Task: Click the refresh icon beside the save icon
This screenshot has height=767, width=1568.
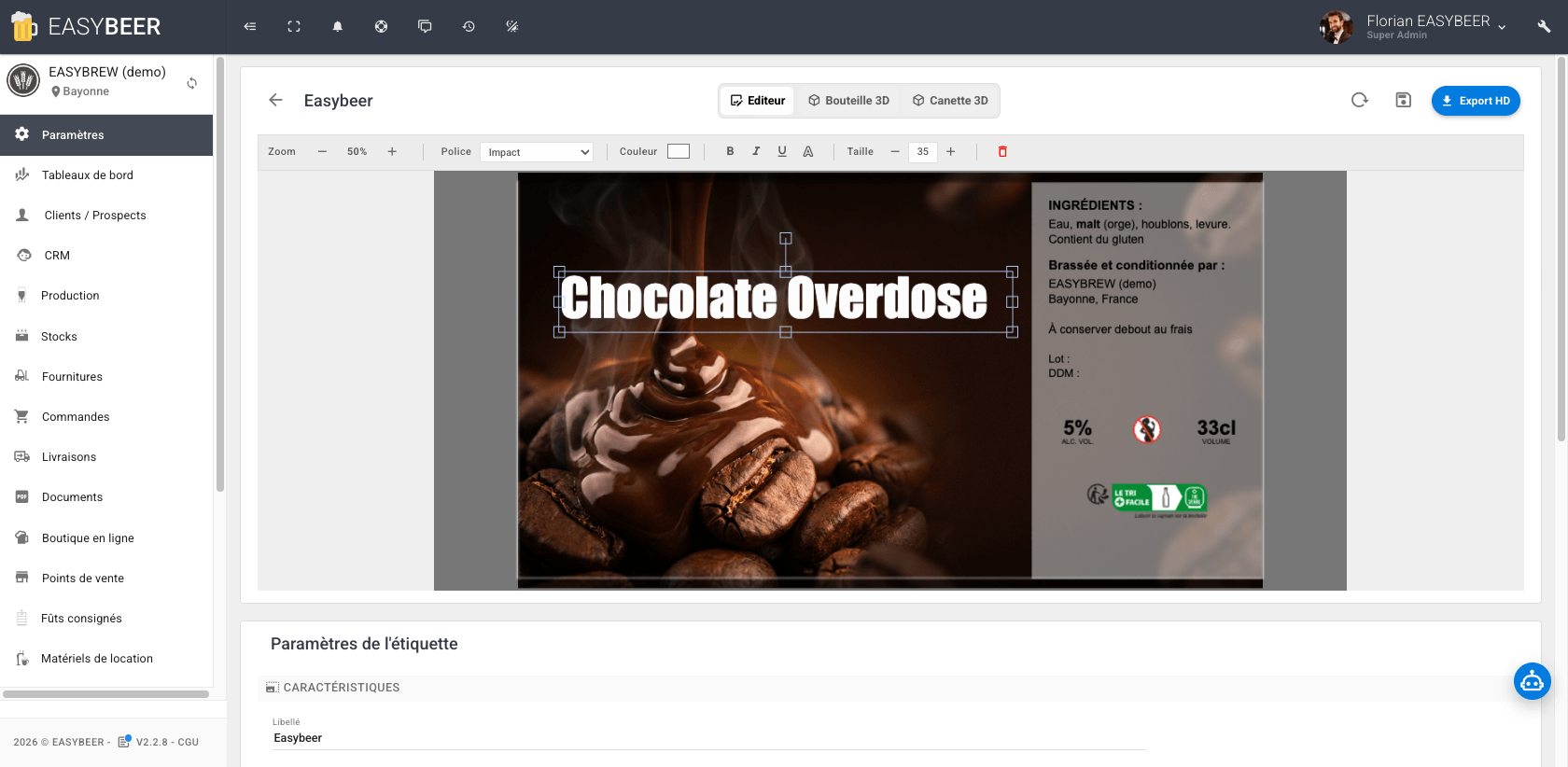Action: click(1359, 100)
